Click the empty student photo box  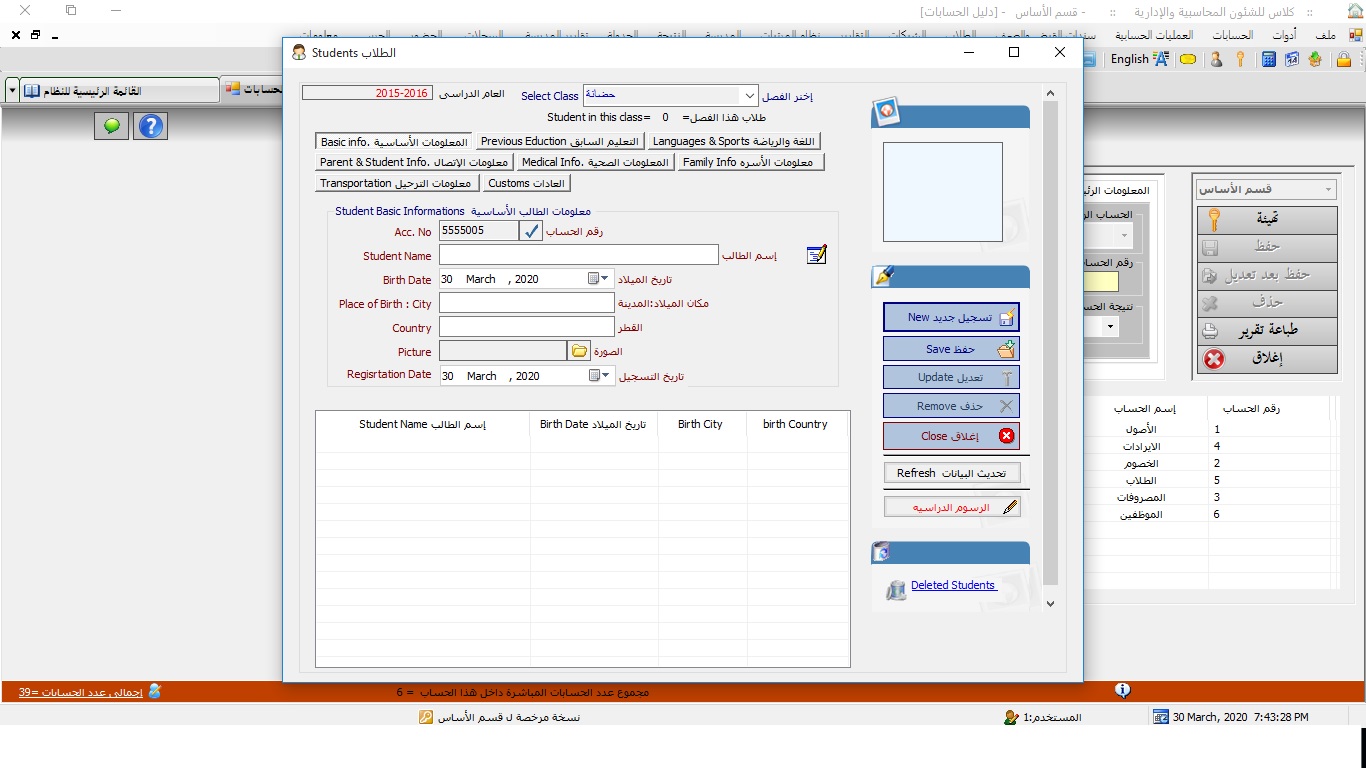pyautogui.click(x=943, y=192)
